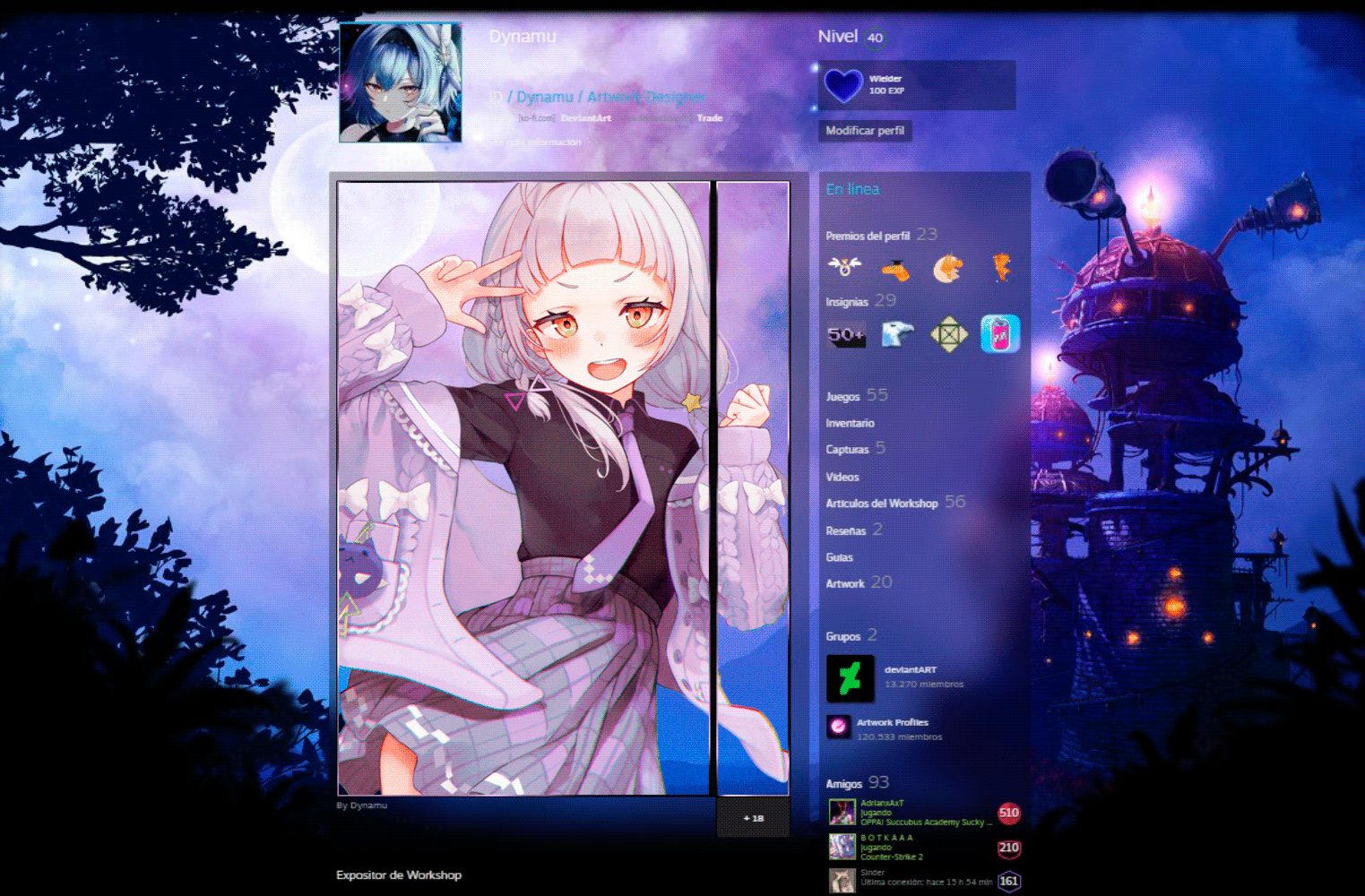The height and width of the screenshot is (896, 1365).
Task: Click the Artwork Profiles group icon
Action: pyautogui.click(x=838, y=726)
